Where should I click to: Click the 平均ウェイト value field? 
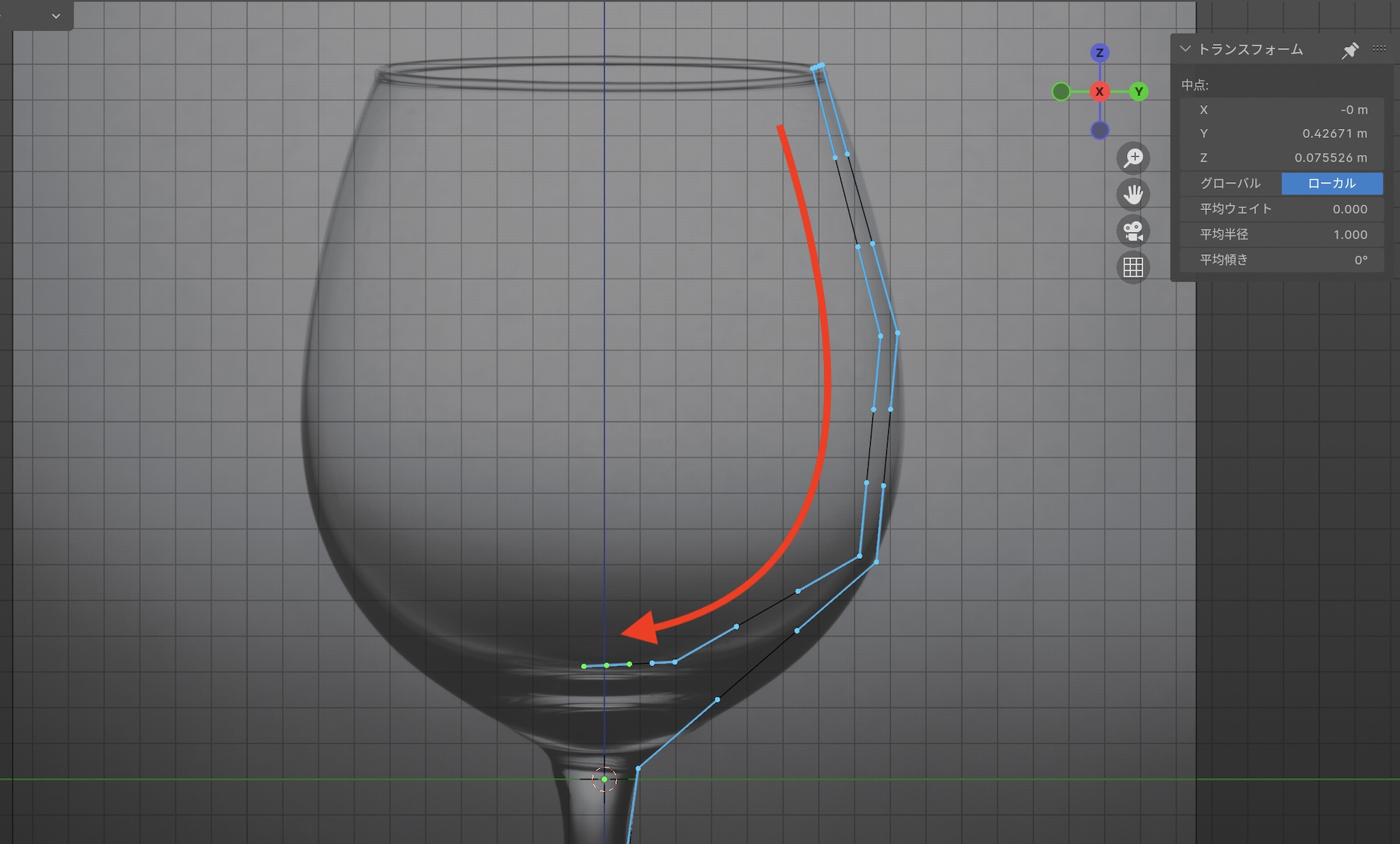point(1281,209)
